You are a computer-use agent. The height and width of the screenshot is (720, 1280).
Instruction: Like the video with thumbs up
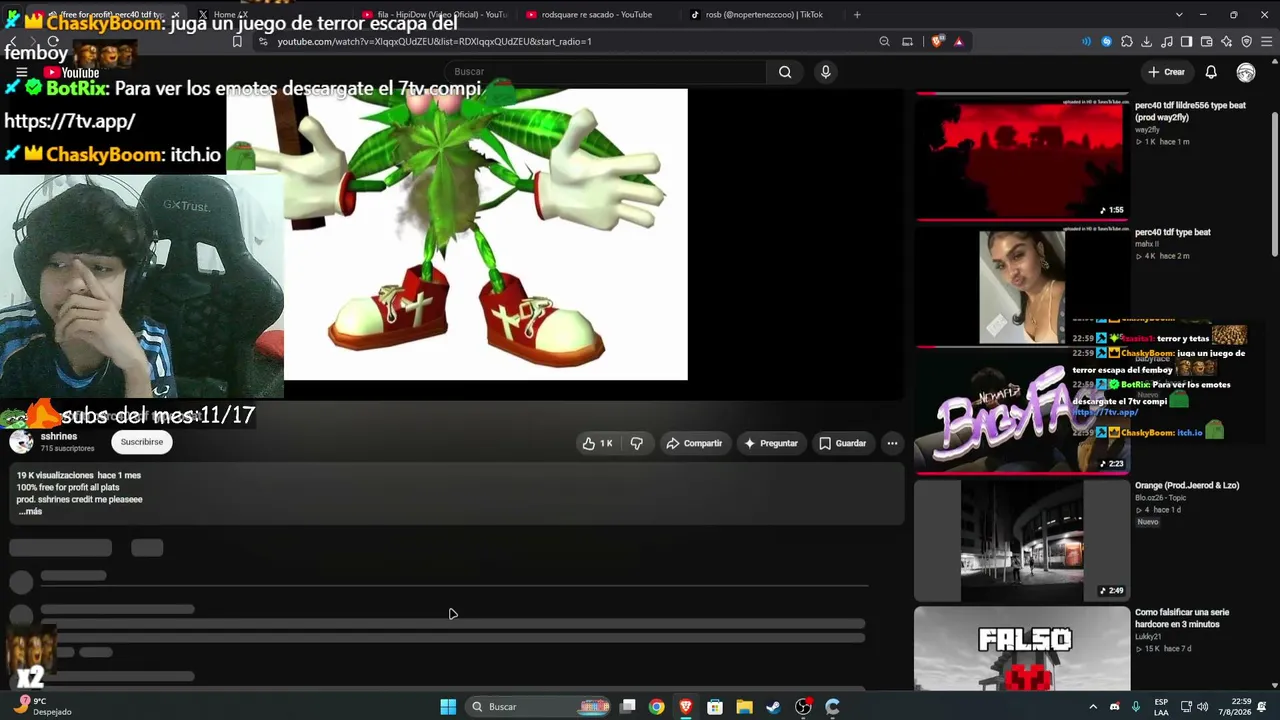598,443
